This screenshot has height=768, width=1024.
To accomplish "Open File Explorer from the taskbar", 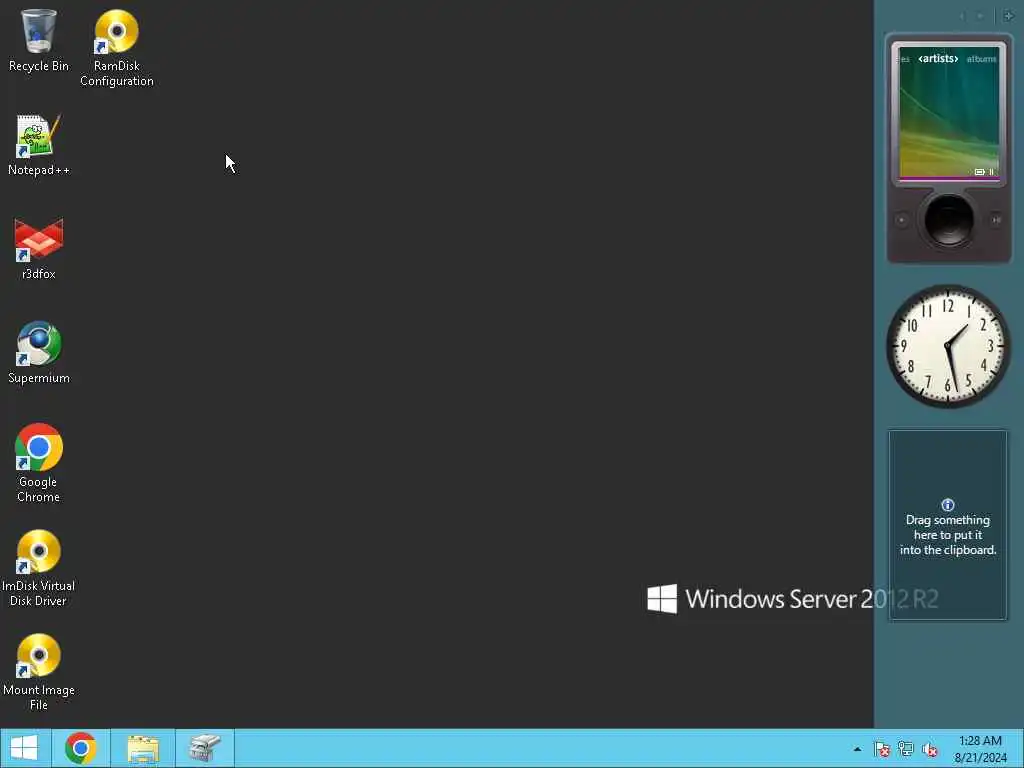I will (x=143, y=748).
